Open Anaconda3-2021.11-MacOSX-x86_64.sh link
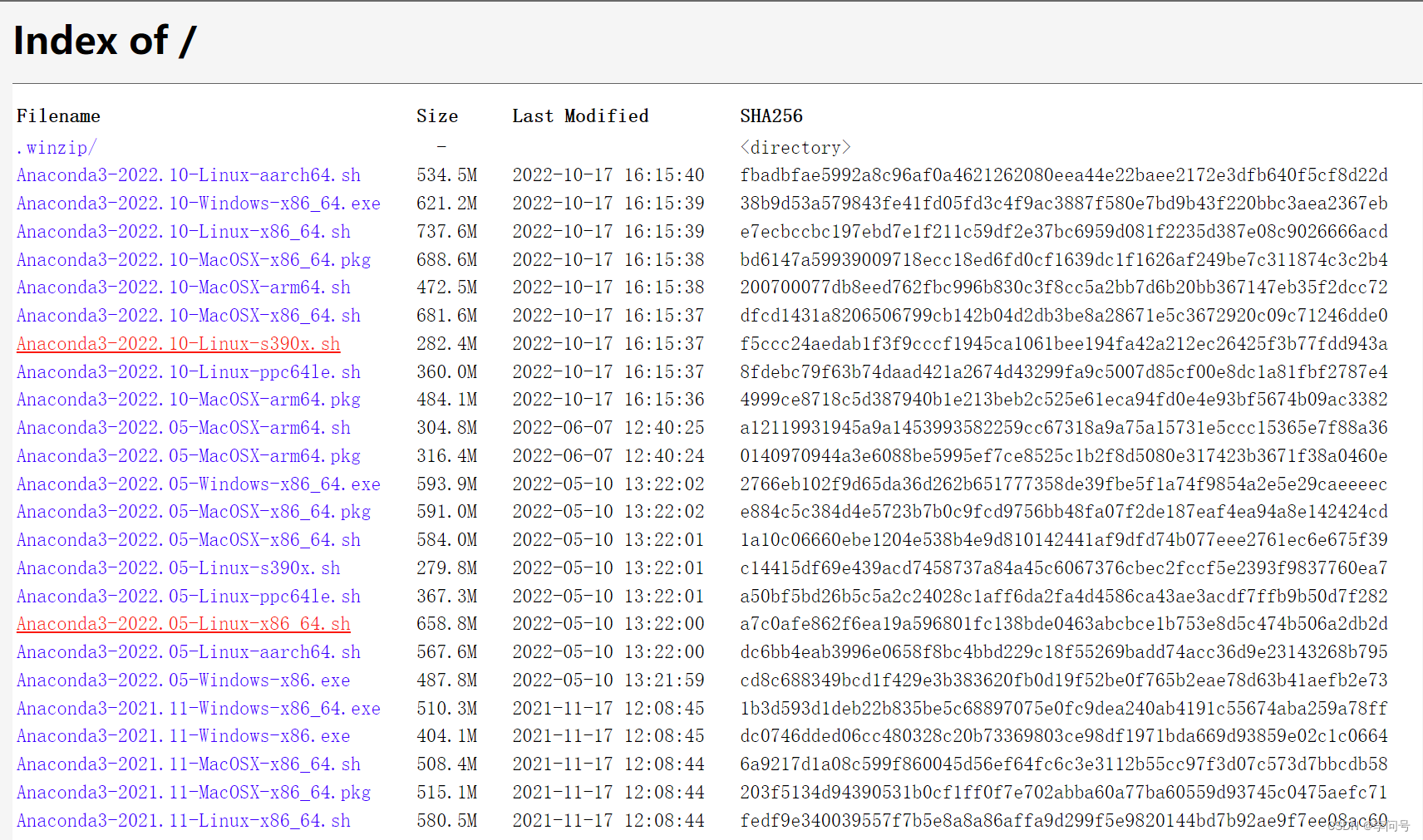The image size is (1423, 840). coord(189,764)
